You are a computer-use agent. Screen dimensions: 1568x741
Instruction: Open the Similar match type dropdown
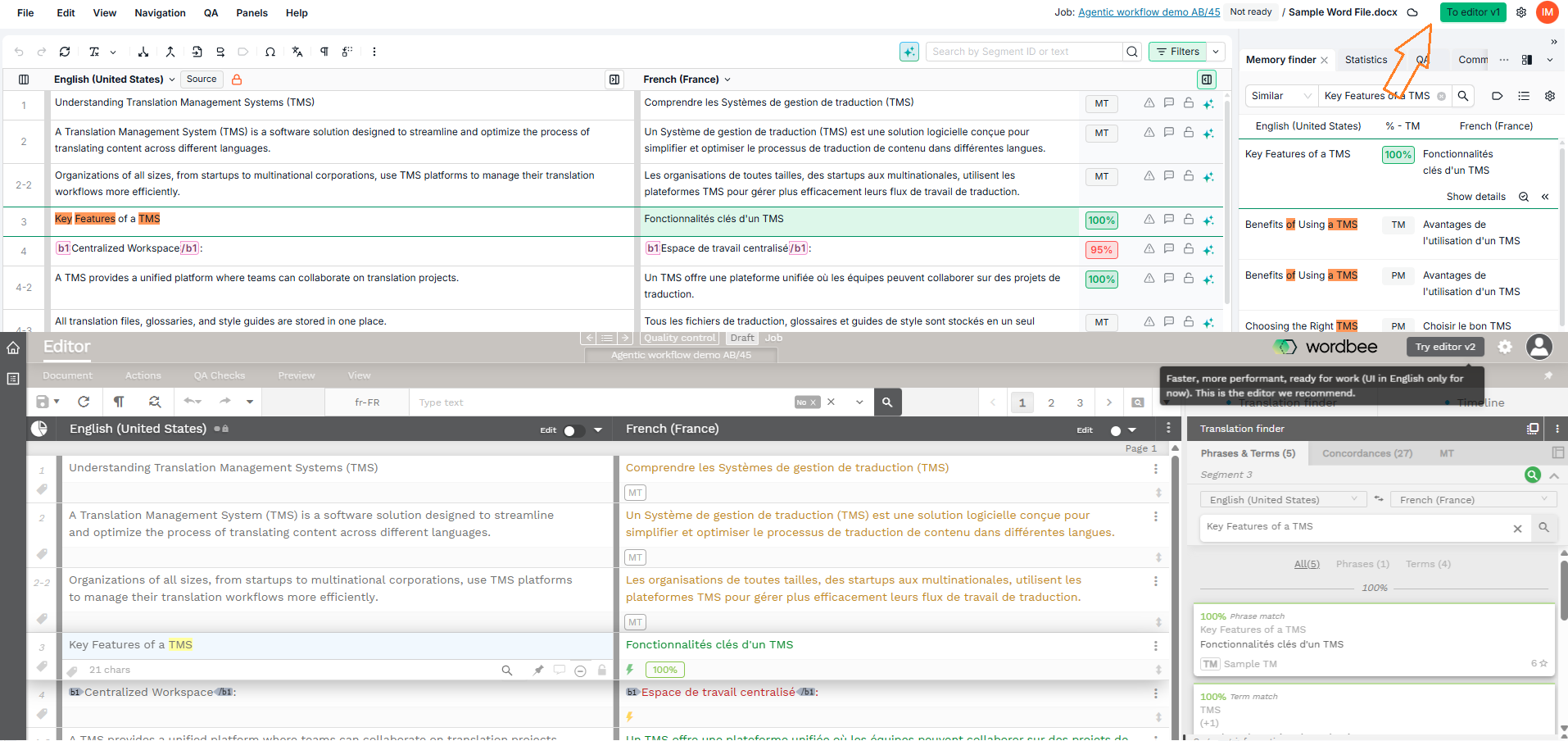pos(1281,96)
